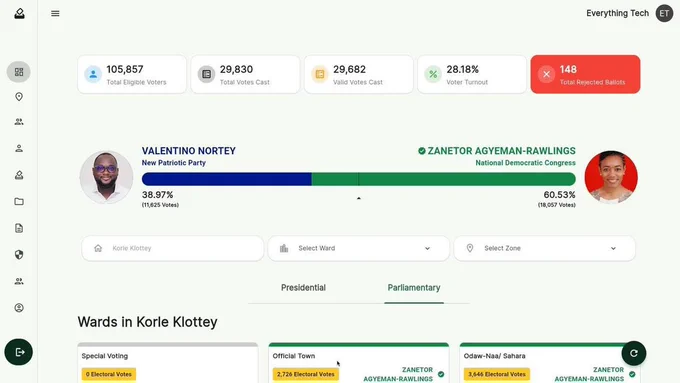Click the 60.53% vote share figure
The height and width of the screenshot is (383, 680).
click(559, 195)
